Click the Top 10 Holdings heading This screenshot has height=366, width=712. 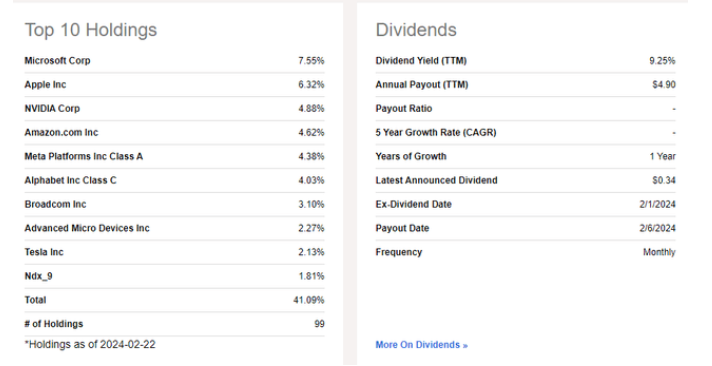(91, 30)
